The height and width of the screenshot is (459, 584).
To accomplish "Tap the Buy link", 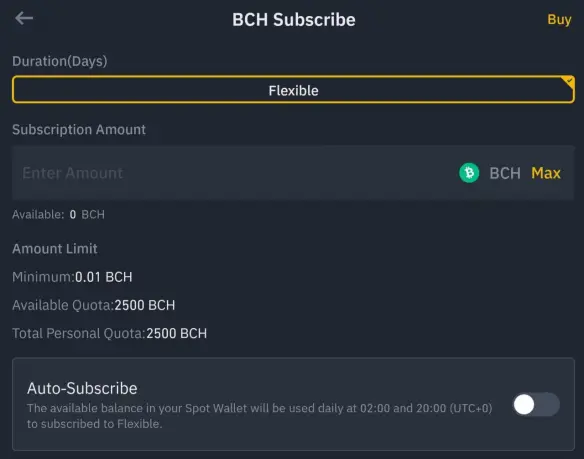I will click(x=559, y=19).
